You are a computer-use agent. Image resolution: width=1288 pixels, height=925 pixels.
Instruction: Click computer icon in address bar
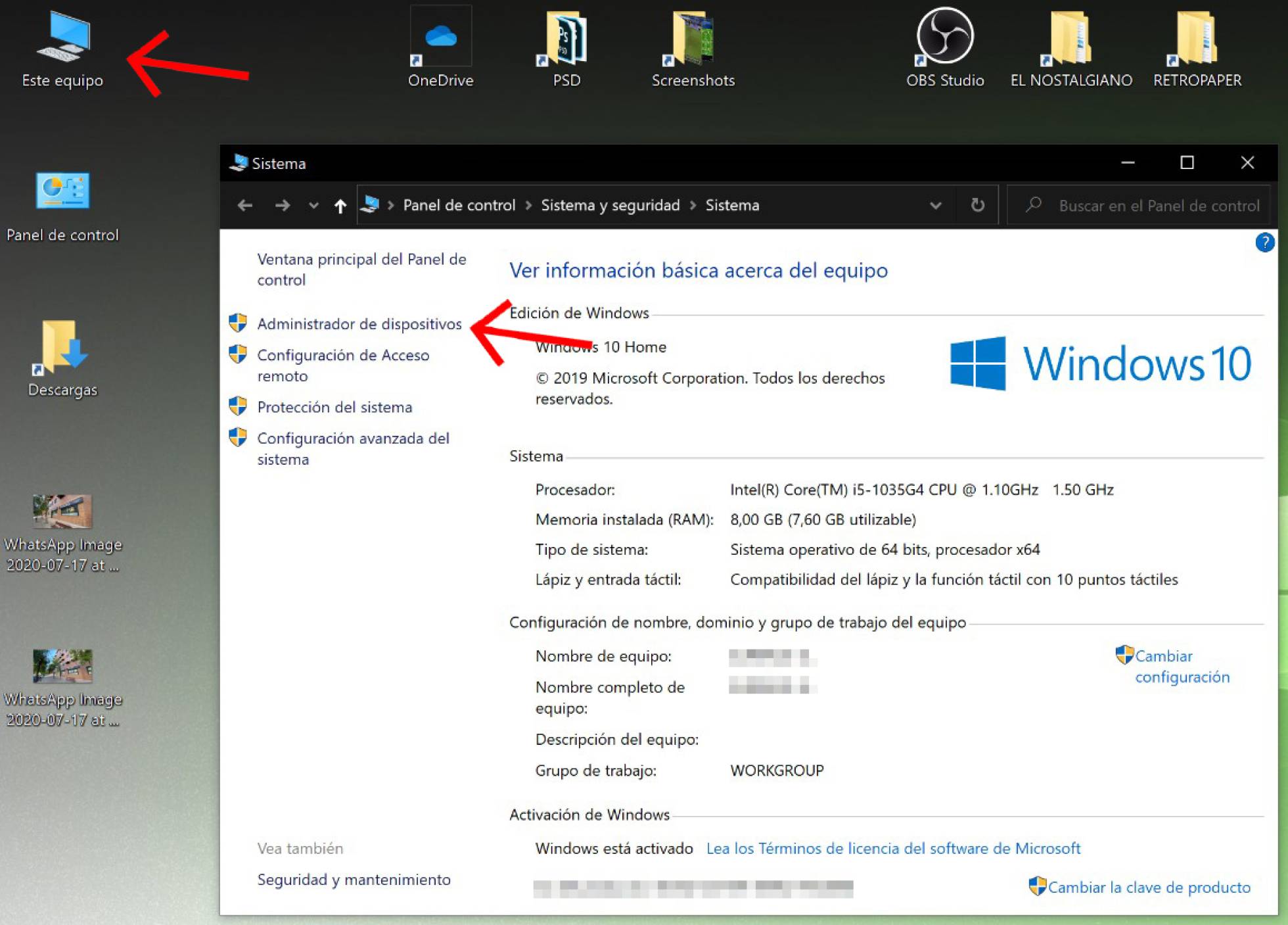pyautogui.click(x=370, y=204)
